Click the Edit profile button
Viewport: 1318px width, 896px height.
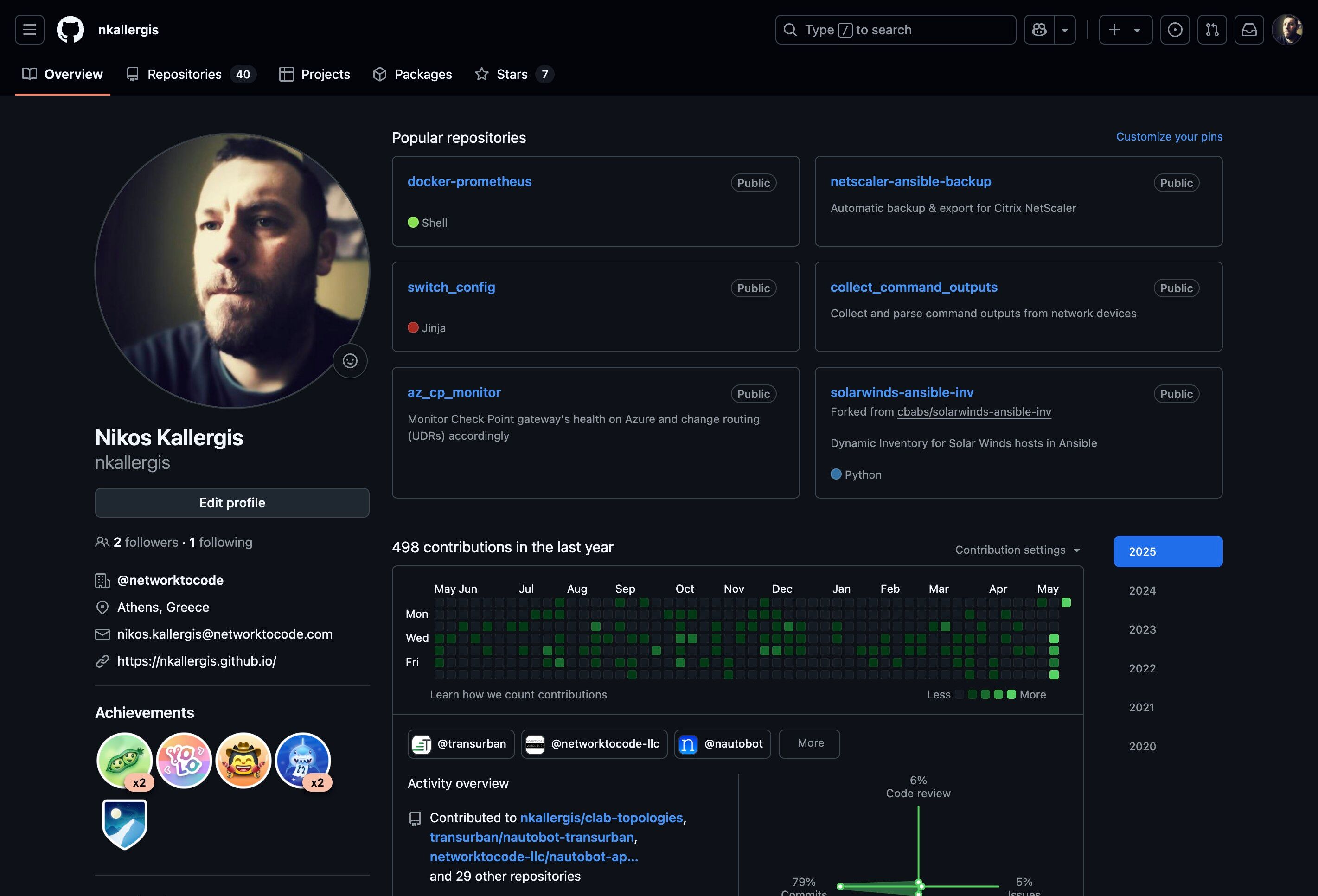[x=232, y=502]
